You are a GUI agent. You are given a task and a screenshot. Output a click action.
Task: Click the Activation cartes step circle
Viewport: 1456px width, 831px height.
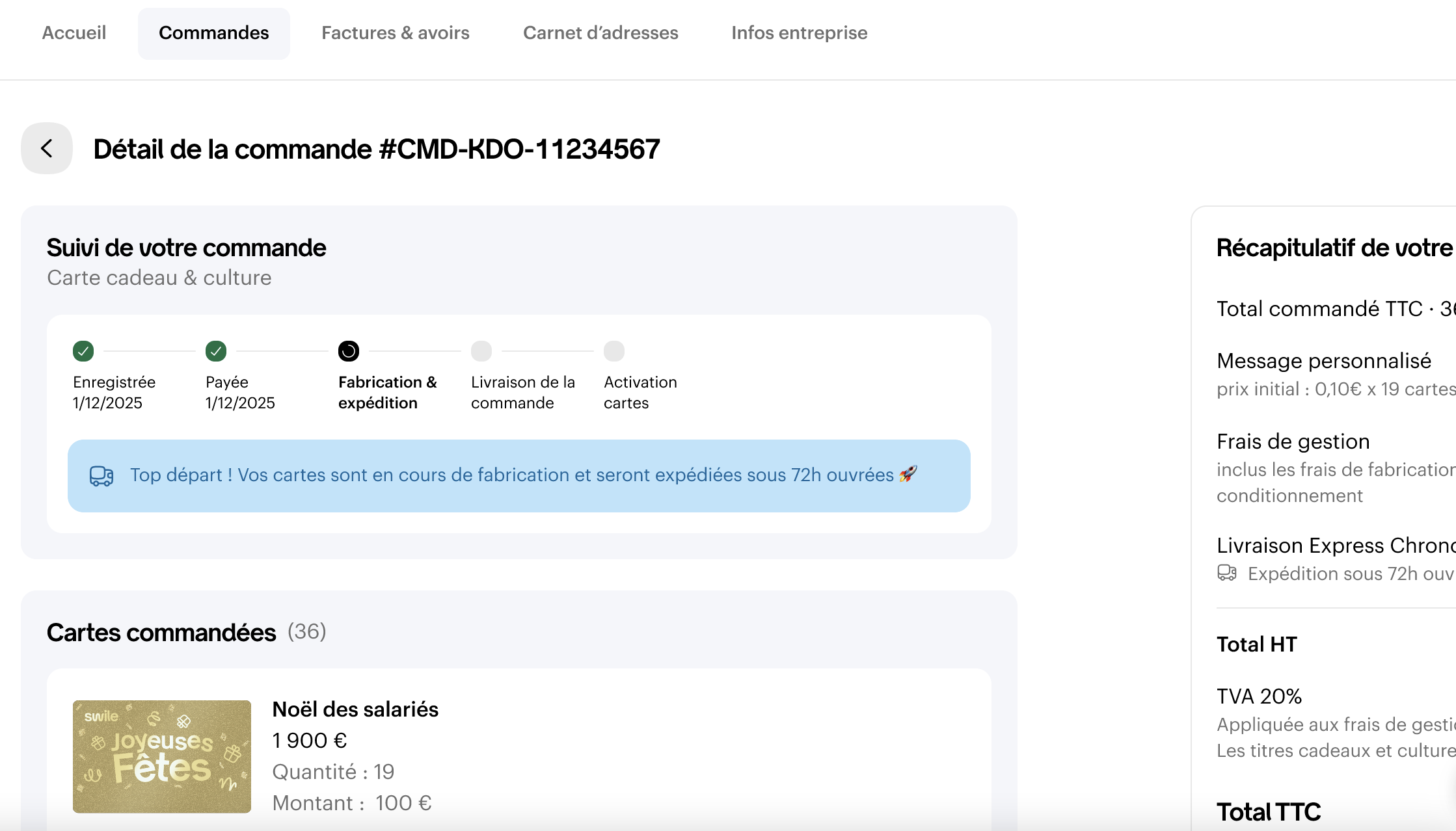(614, 351)
